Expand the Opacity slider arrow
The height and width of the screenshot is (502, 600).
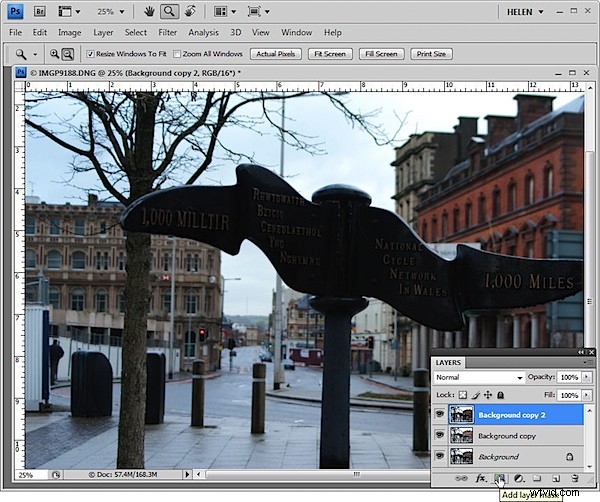586,377
